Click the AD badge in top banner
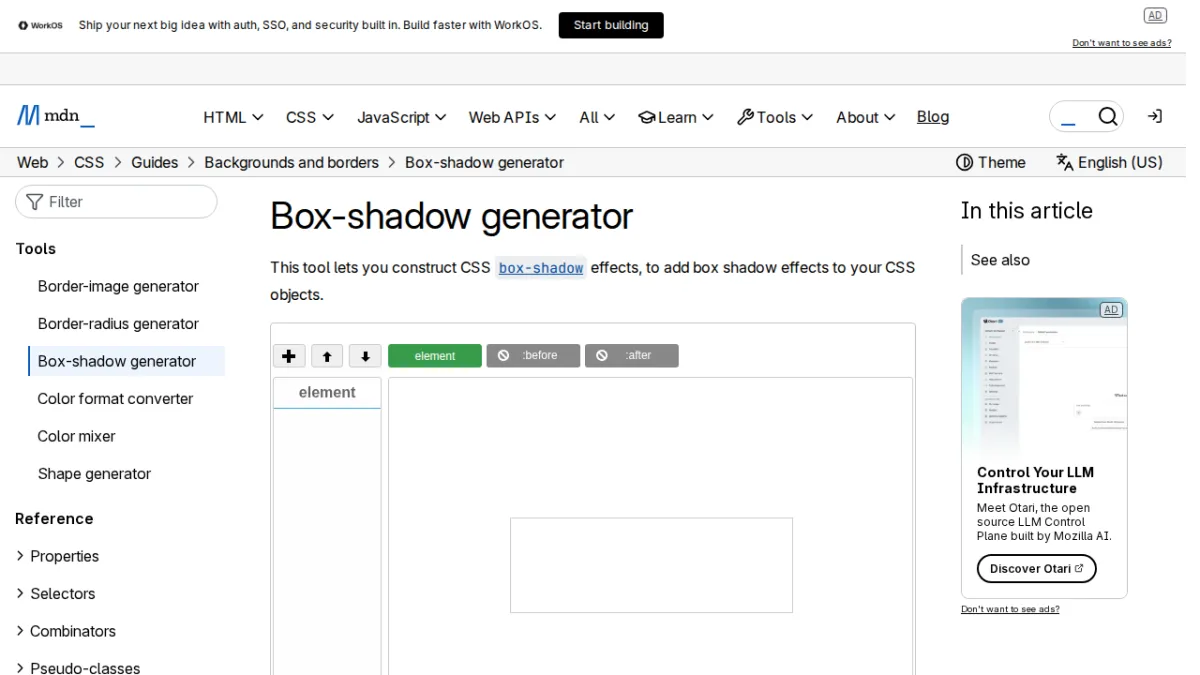 (x=1155, y=15)
